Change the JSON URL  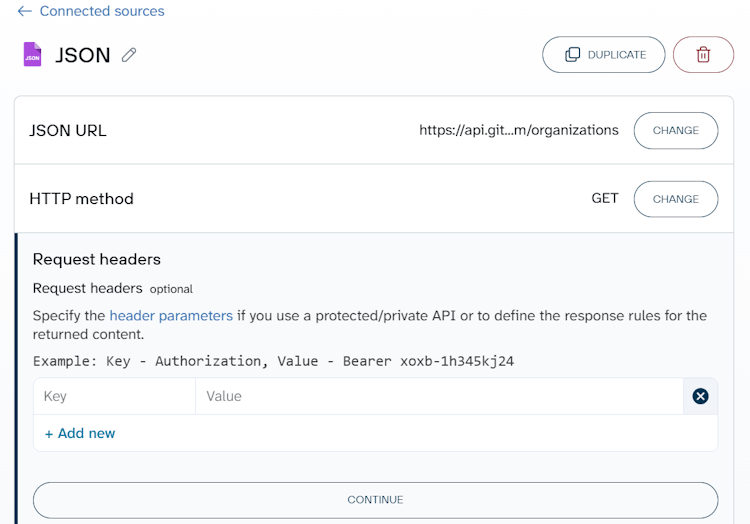(x=675, y=131)
